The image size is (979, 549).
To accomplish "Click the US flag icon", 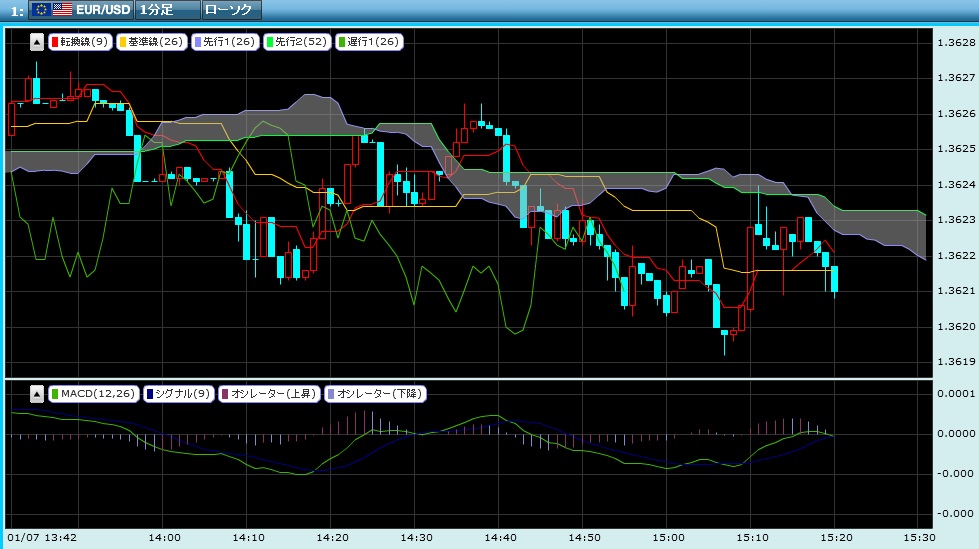I will (x=62, y=9).
